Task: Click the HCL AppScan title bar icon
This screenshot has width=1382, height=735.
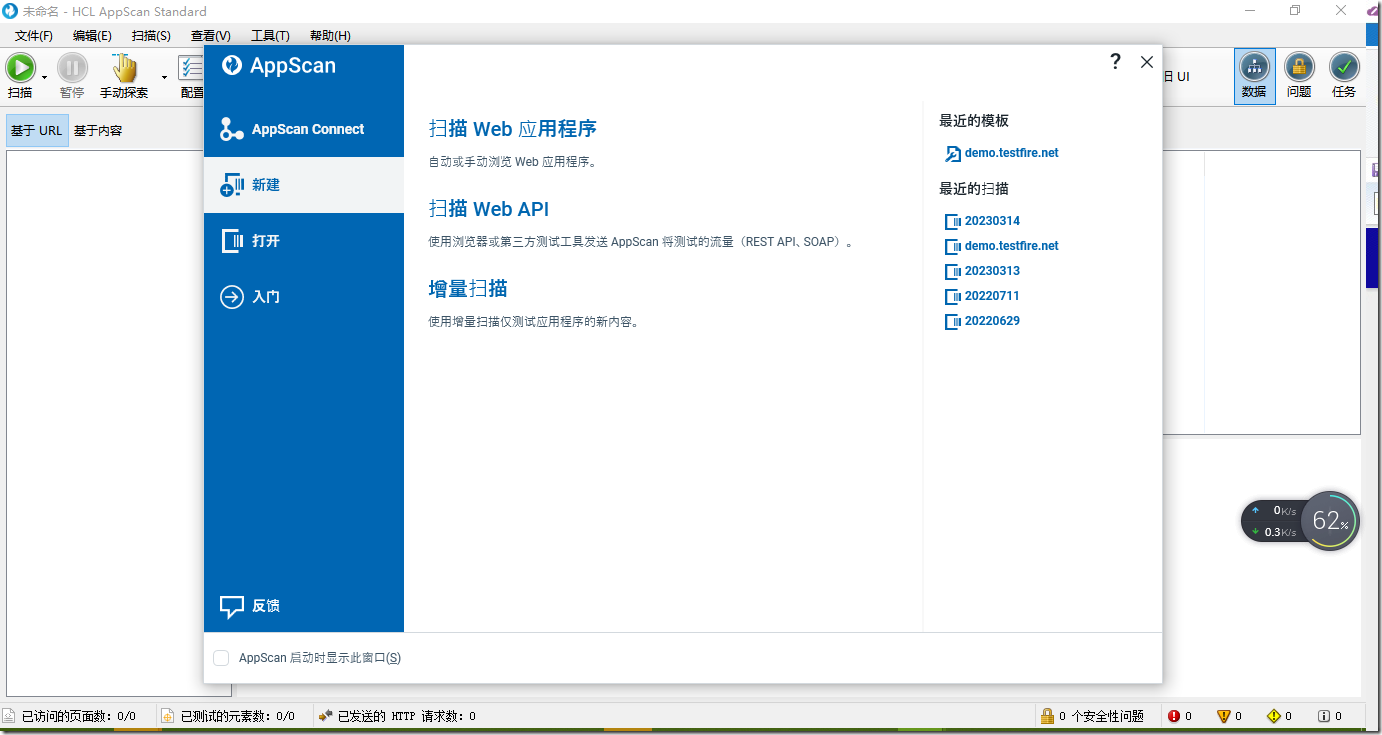Action: (10, 11)
